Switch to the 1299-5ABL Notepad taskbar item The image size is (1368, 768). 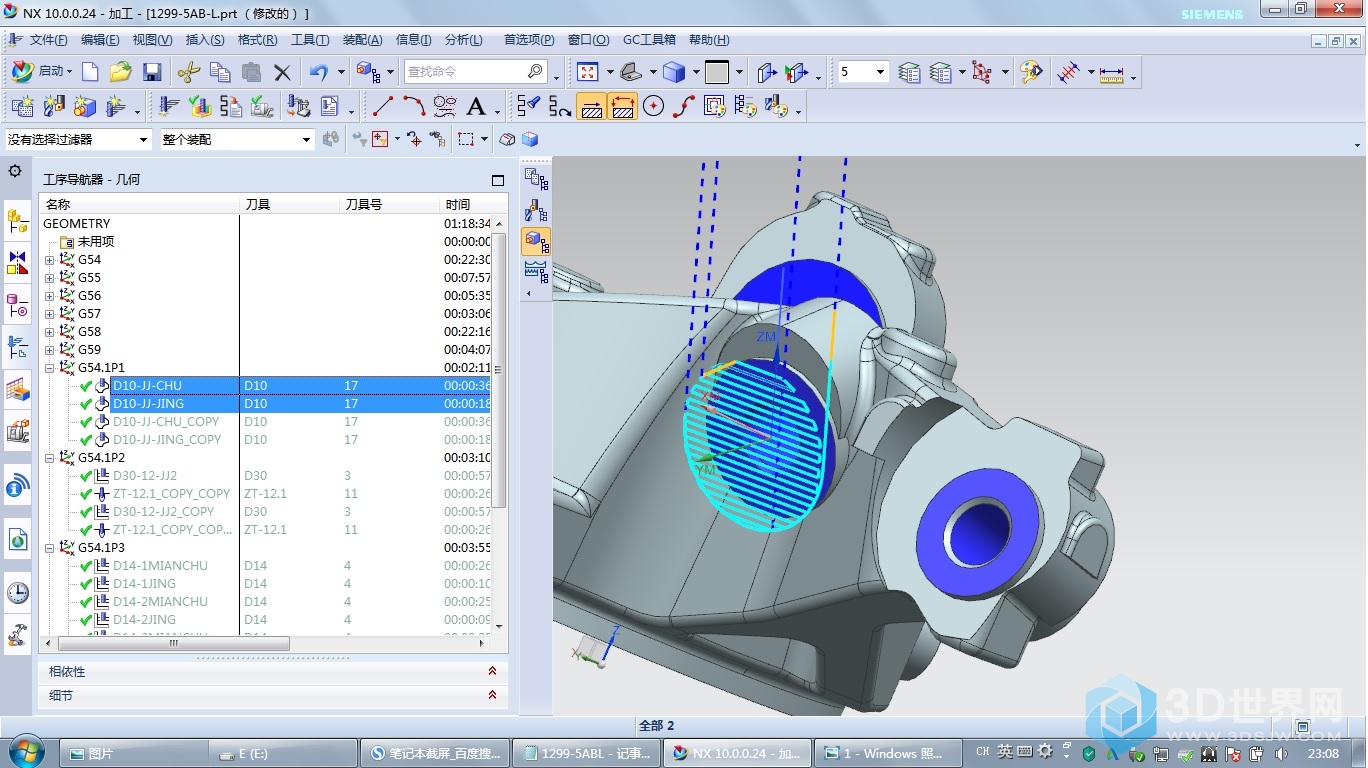[586, 753]
